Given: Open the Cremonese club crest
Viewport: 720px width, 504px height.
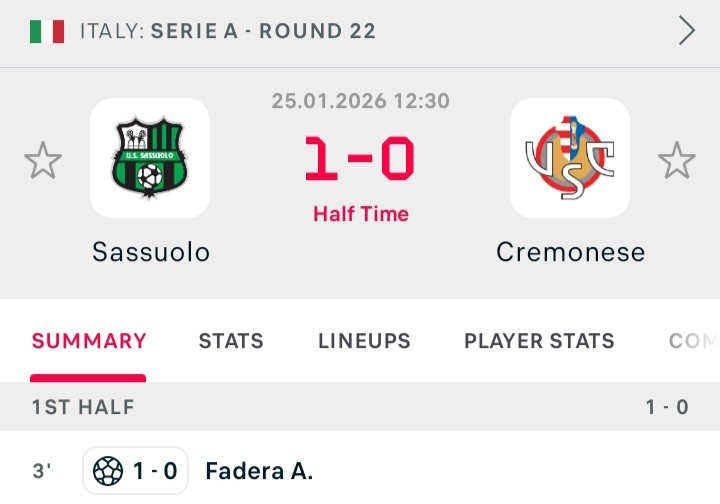Looking at the screenshot, I should tap(570, 158).
